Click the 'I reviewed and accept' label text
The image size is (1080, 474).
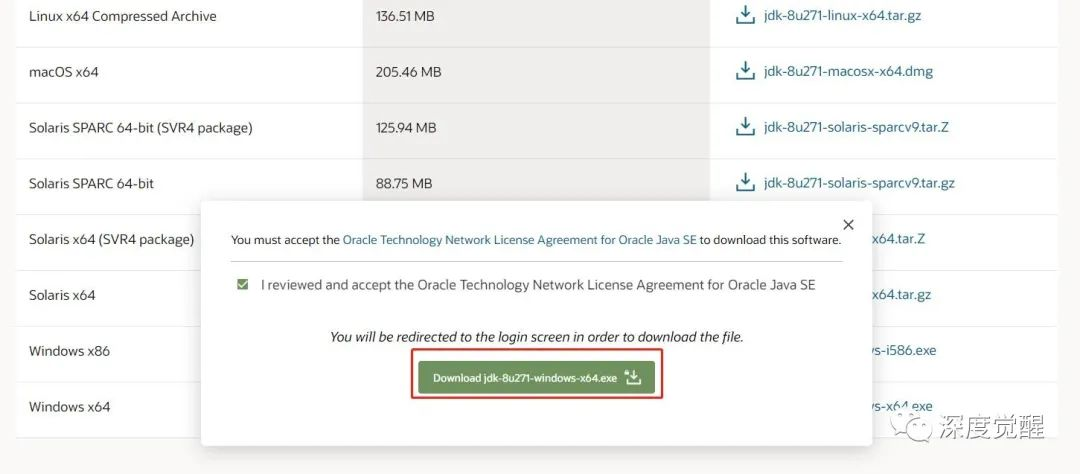click(x=538, y=285)
